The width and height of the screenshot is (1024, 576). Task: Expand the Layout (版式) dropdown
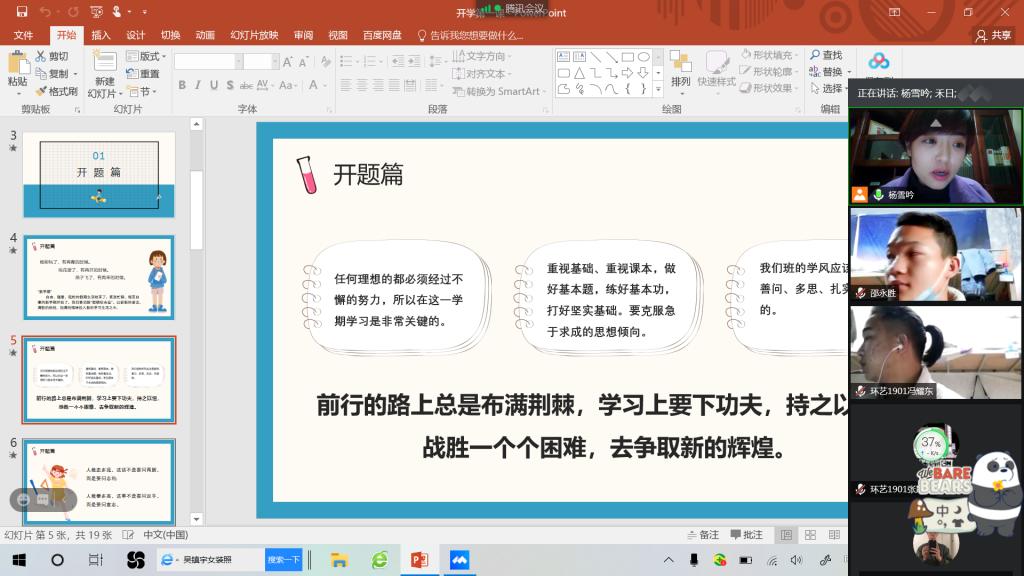(x=148, y=56)
